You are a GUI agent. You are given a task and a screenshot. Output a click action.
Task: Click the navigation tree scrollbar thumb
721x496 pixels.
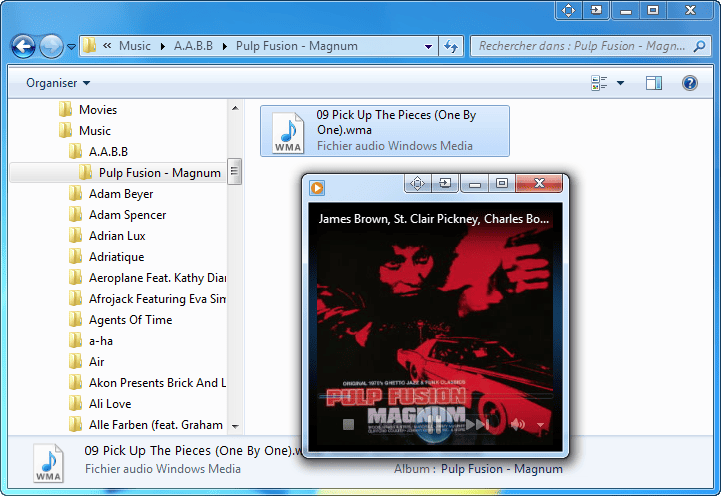(235, 171)
